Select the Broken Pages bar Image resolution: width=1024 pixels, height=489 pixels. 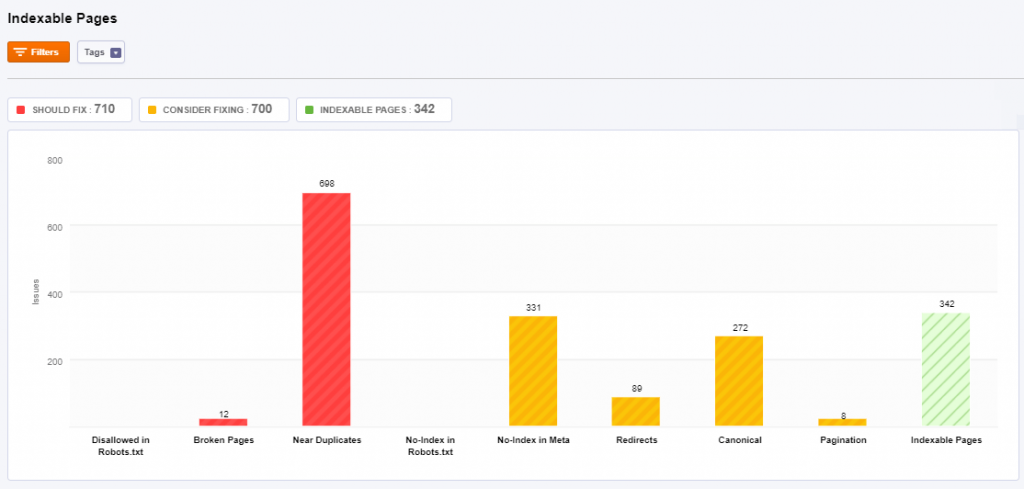pos(223,422)
